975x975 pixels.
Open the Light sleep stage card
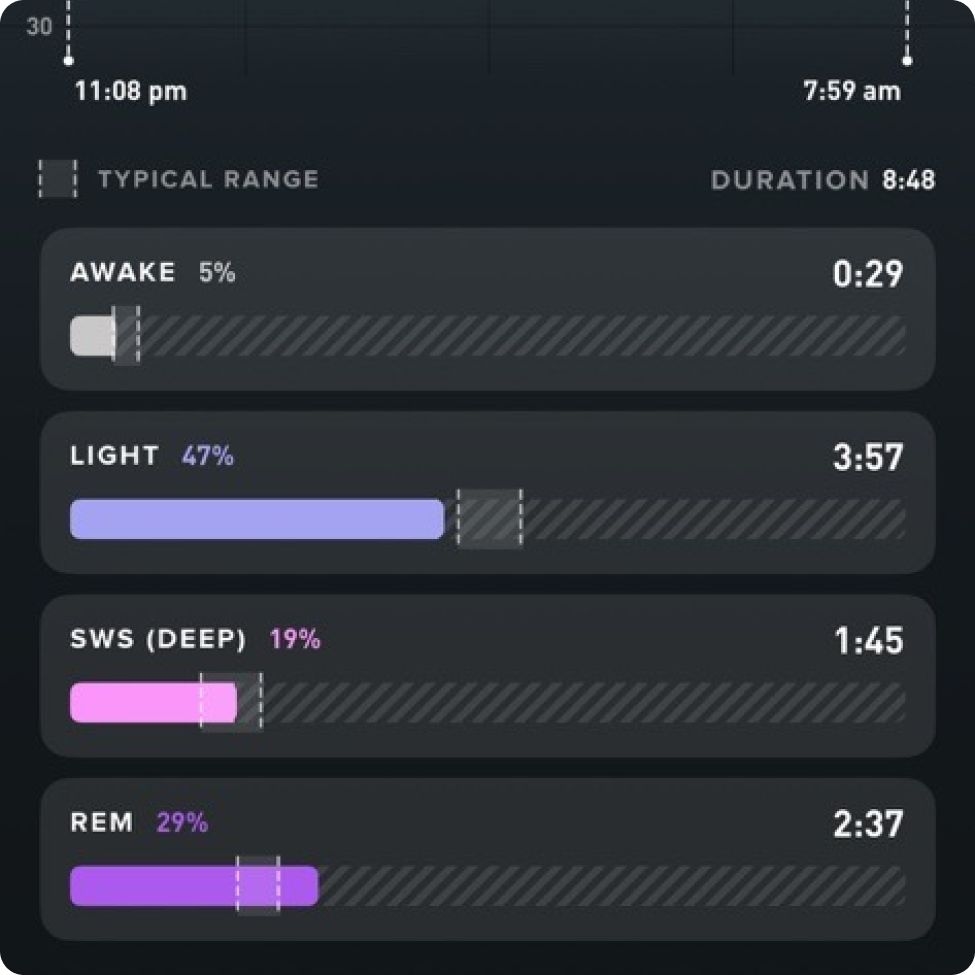coord(488,492)
